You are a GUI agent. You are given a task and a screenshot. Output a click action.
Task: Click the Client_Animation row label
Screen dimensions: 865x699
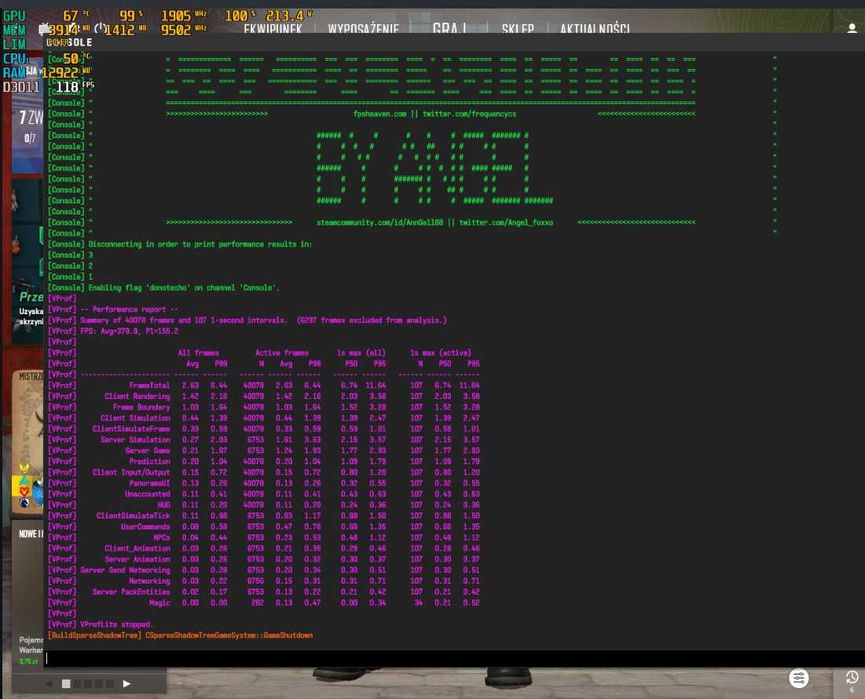tap(137, 548)
